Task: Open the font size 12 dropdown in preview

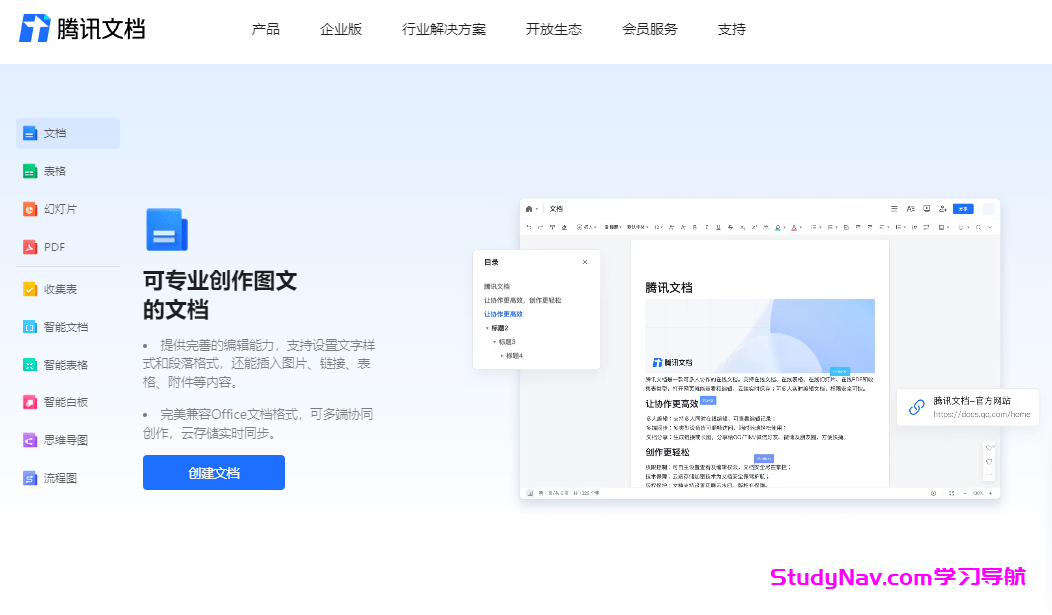Action: click(658, 227)
